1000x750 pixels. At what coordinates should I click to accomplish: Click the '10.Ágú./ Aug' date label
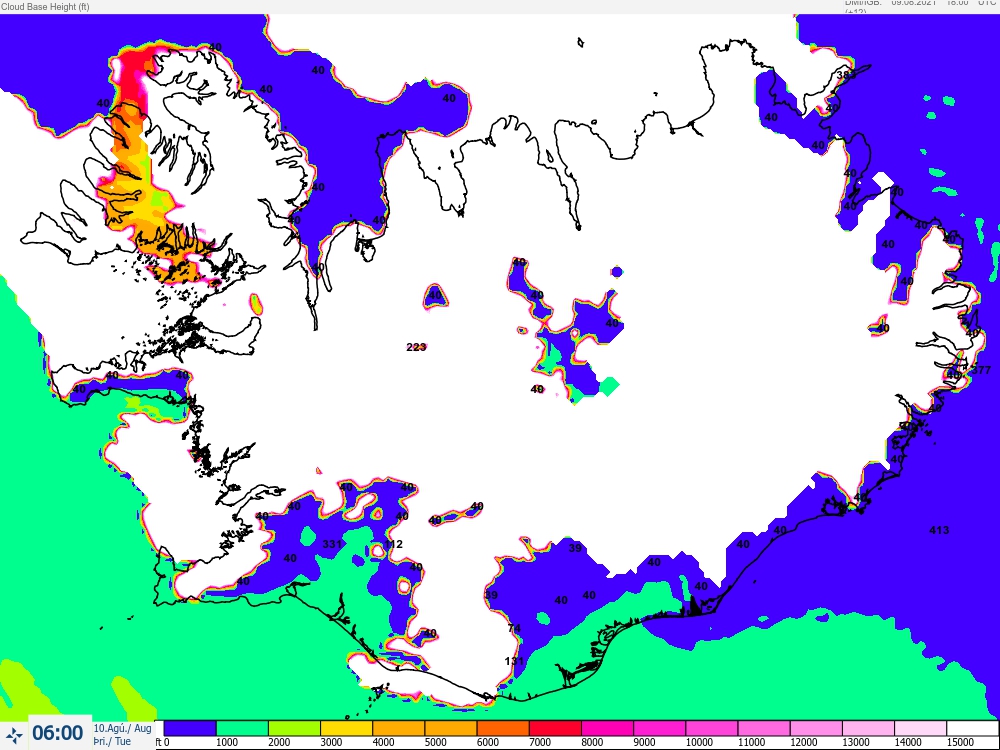[122, 728]
